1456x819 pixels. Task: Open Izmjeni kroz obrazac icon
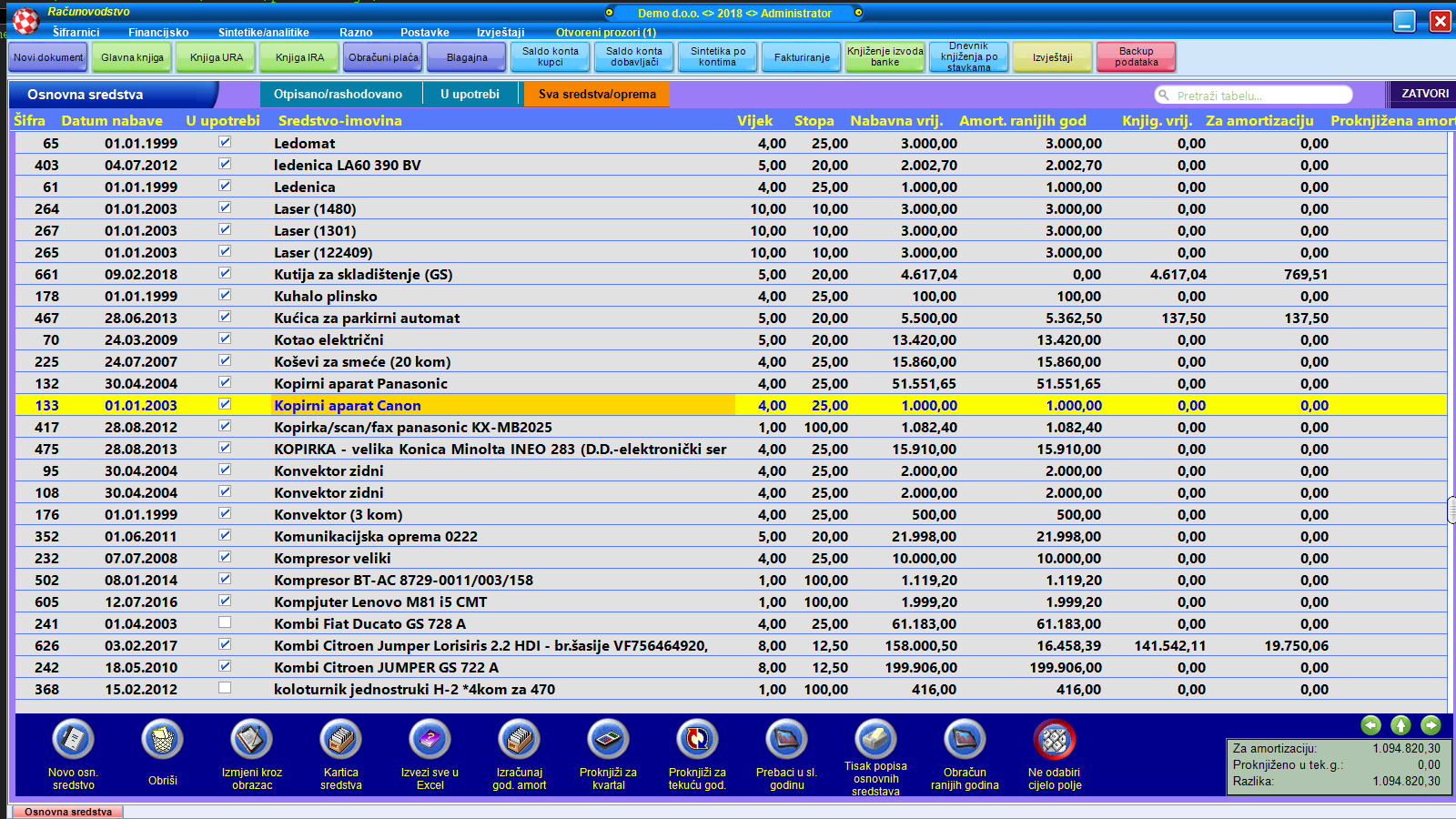pyautogui.click(x=252, y=740)
